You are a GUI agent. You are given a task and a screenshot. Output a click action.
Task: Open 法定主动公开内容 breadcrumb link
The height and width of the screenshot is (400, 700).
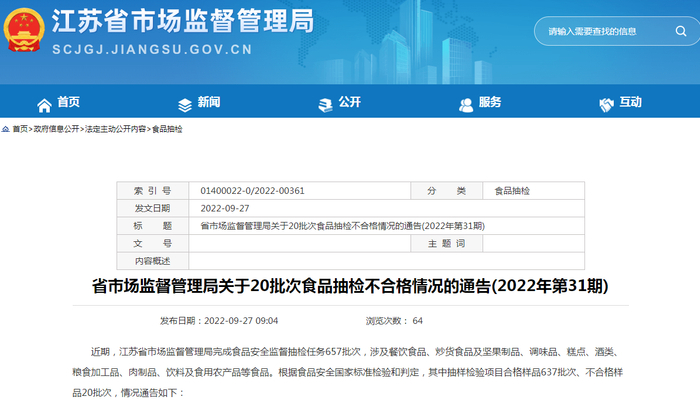pyautogui.click(x=116, y=129)
